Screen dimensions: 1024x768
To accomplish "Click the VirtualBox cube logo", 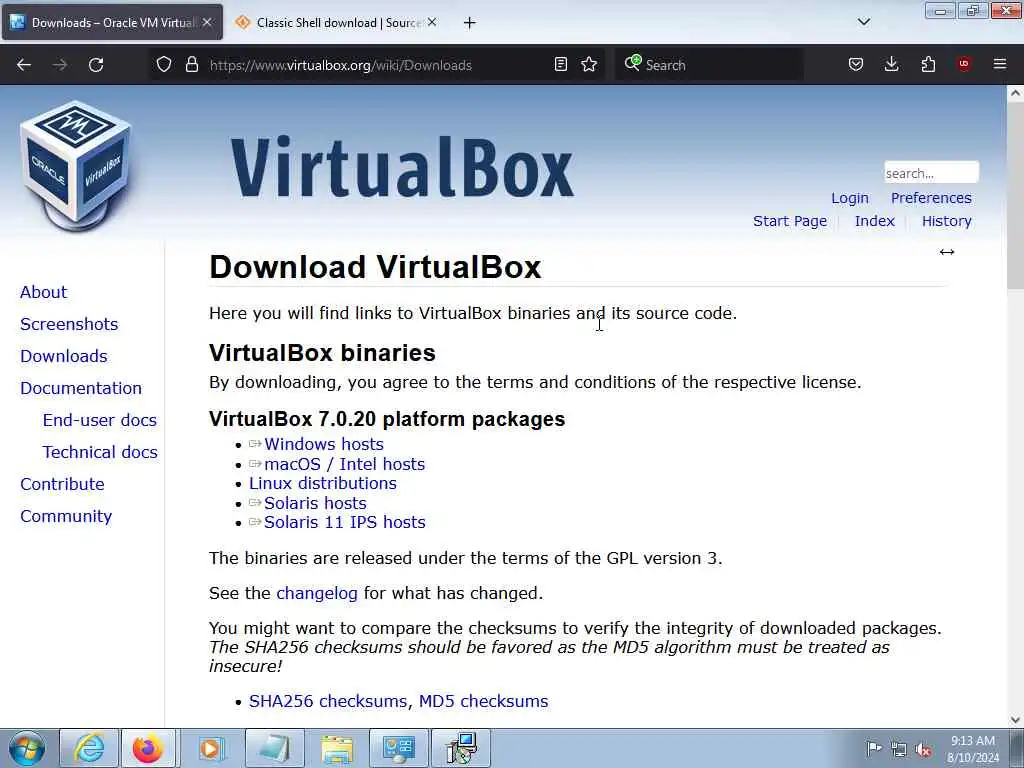I will [x=75, y=166].
